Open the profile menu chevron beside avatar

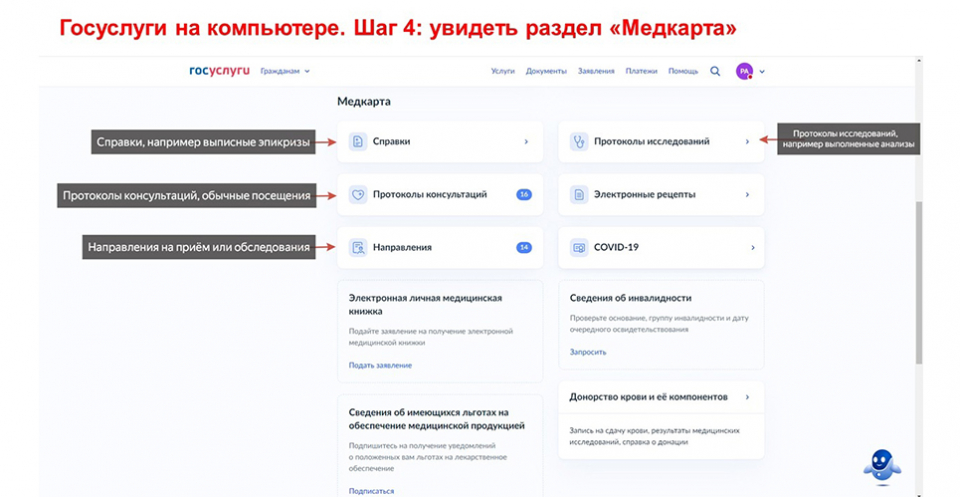pyautogui.click(x=762, y=72)
